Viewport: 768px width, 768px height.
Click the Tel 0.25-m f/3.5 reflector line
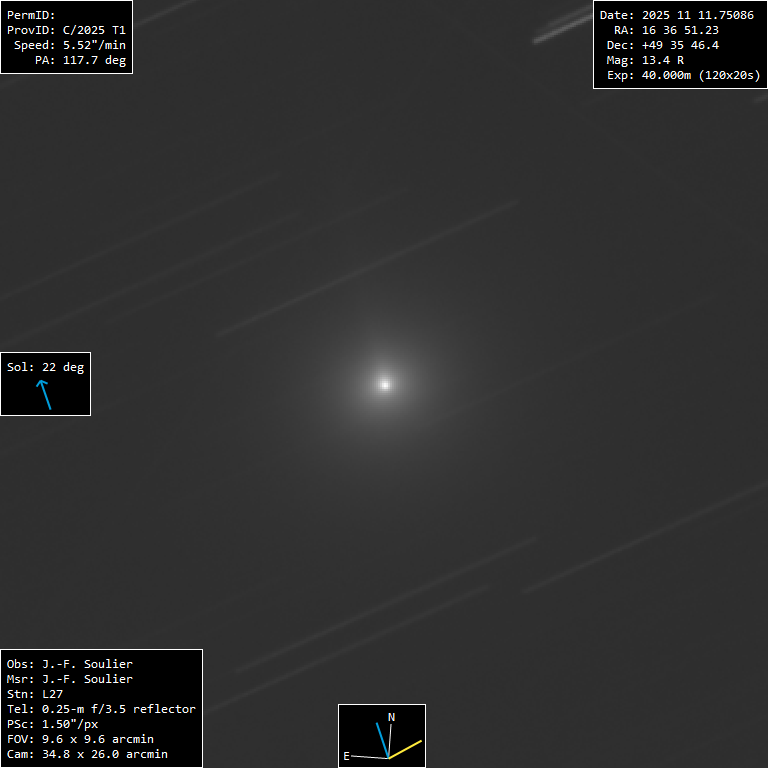point(101,709)
